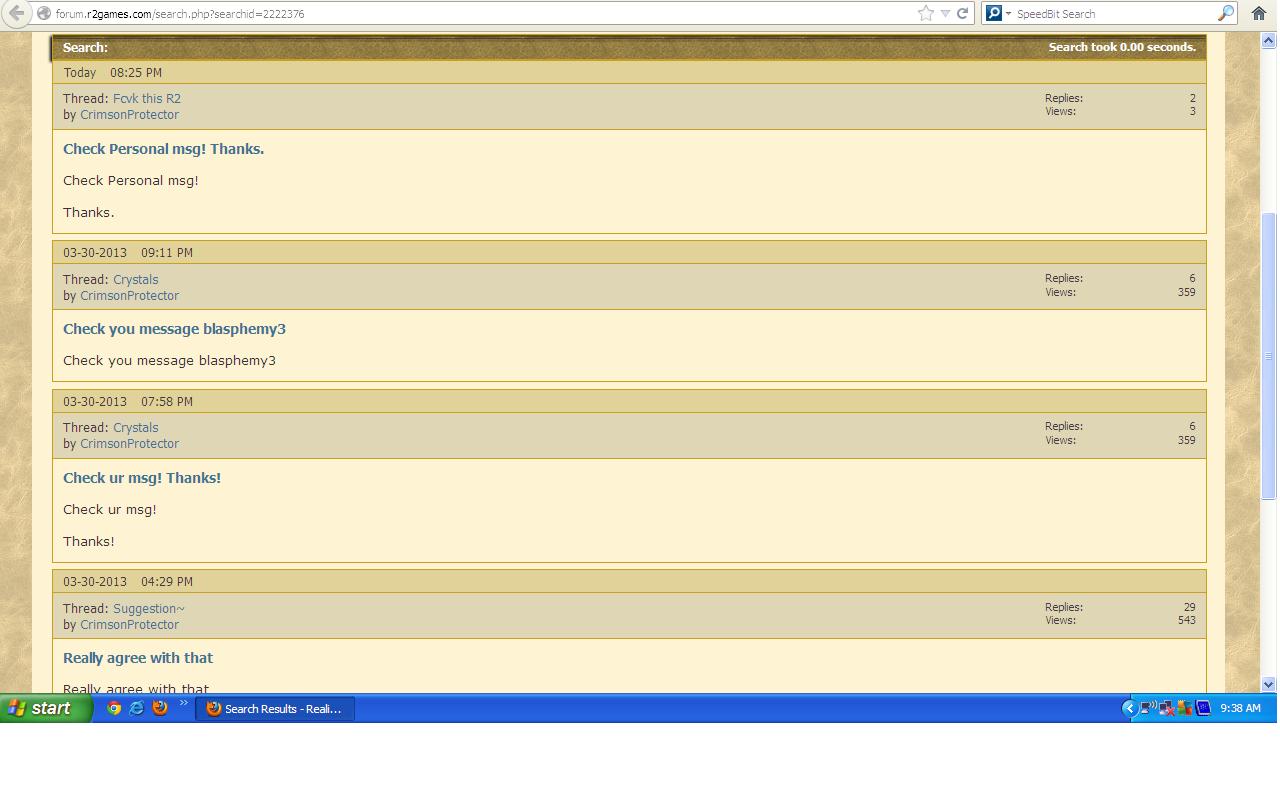Open the "Fcvk this R2" thread
Viewport: 1280px width, 800px height.
(147, 98)
